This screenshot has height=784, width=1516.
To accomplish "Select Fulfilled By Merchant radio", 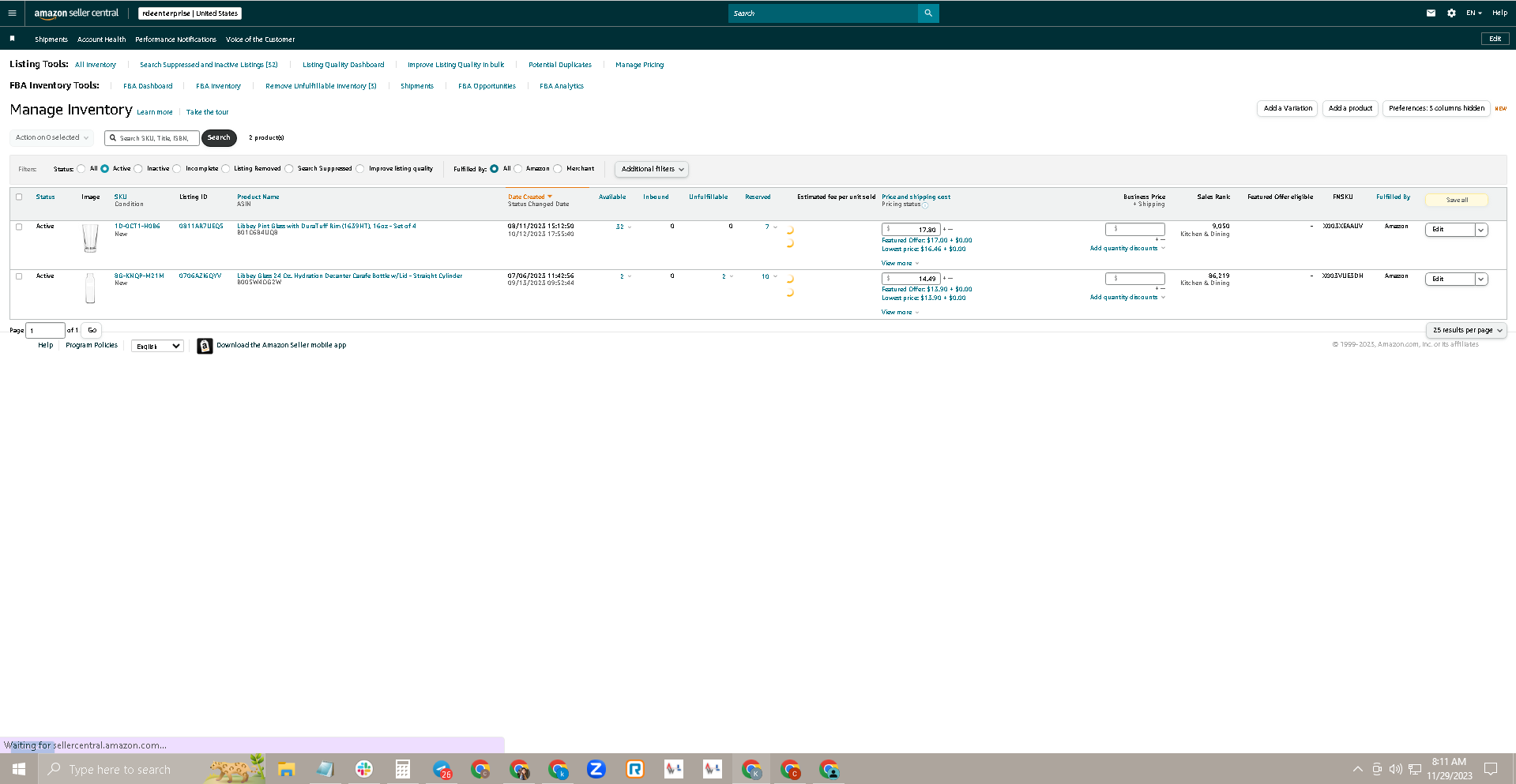I will tap(558, 169).
